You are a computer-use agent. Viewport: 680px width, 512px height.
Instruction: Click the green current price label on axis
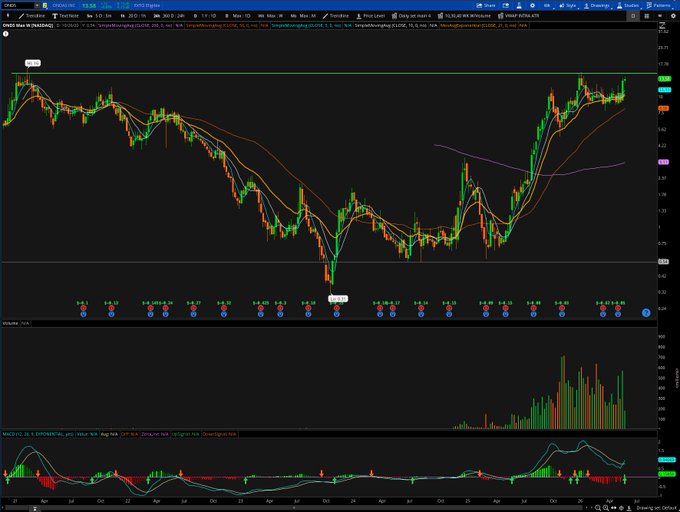point(664,79)
